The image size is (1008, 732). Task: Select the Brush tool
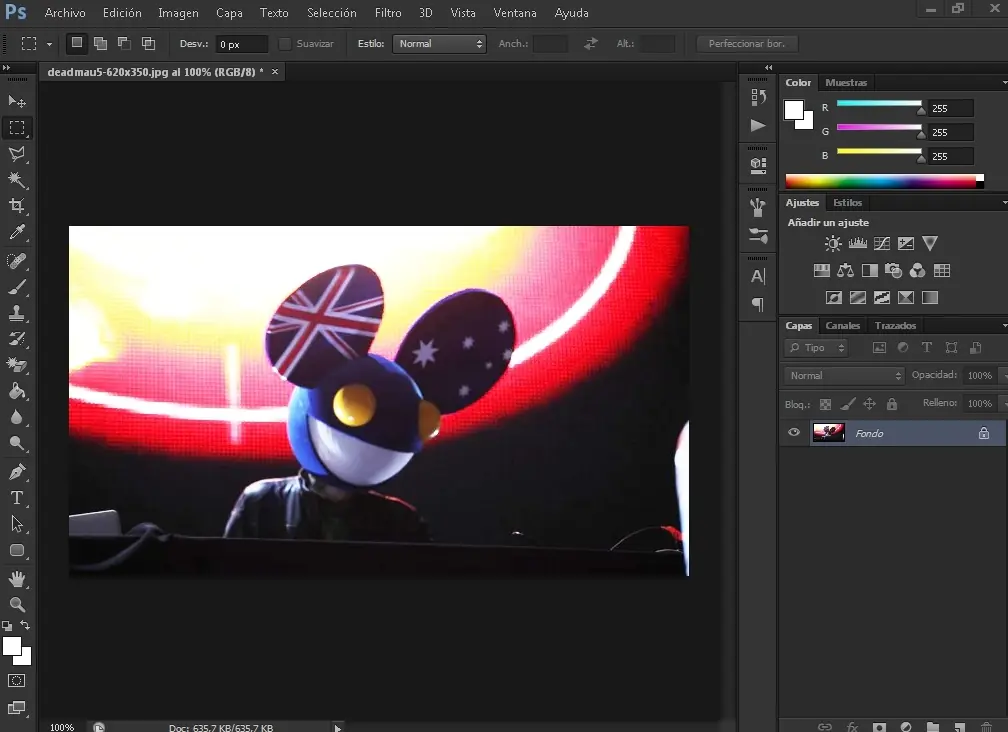click(17, 287)
